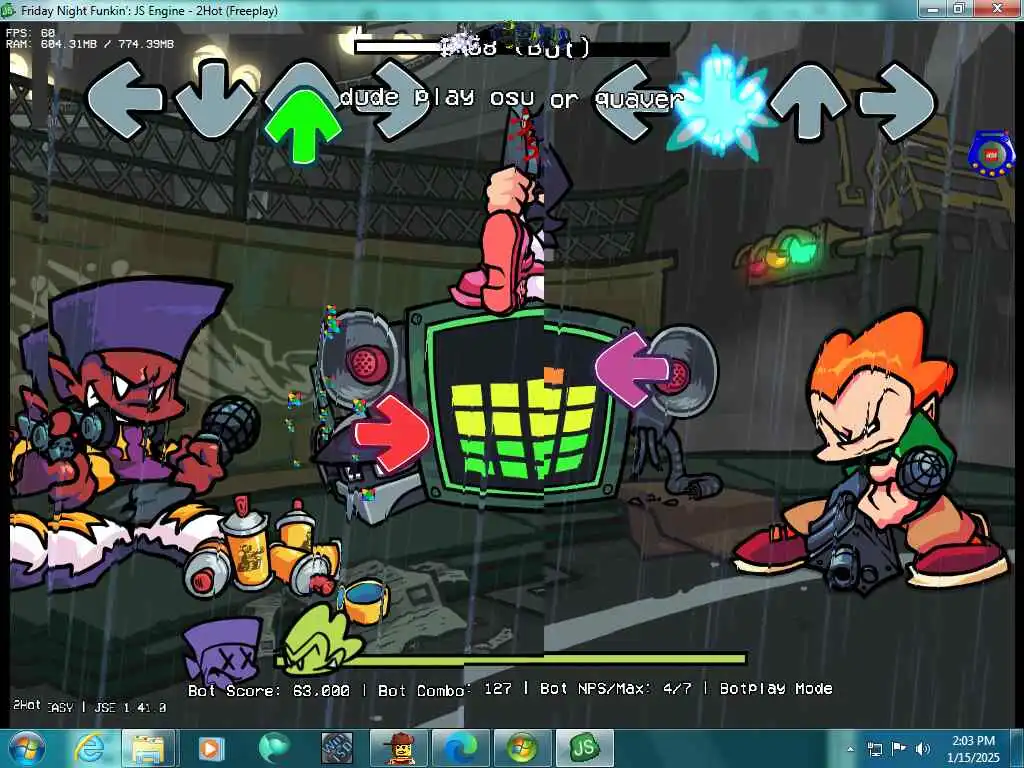
Task: Click the opponent's gray left arrow receptor
Action: 125,98
